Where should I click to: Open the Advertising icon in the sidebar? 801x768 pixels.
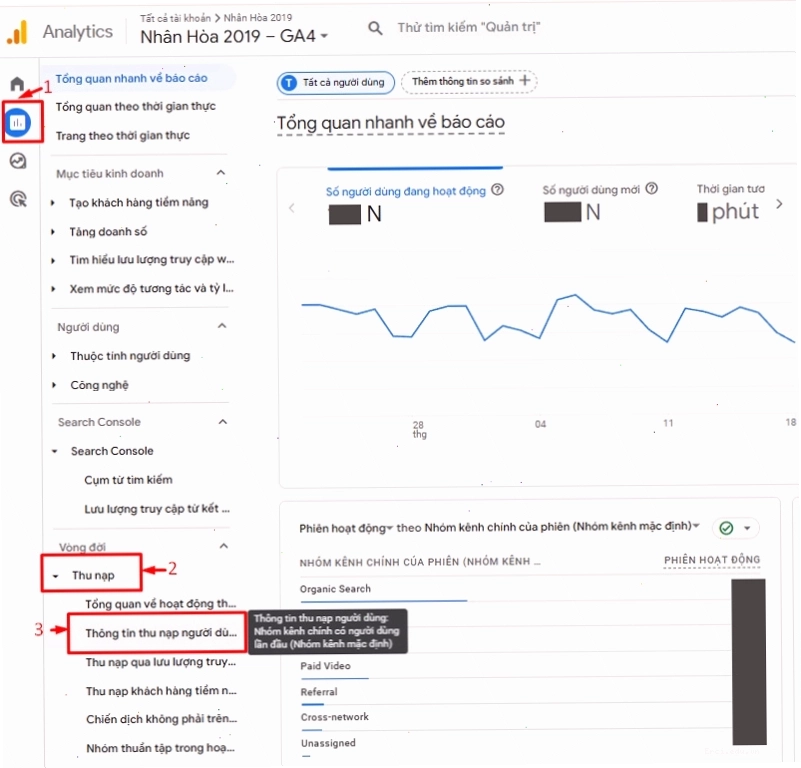[x=18, y=199]
